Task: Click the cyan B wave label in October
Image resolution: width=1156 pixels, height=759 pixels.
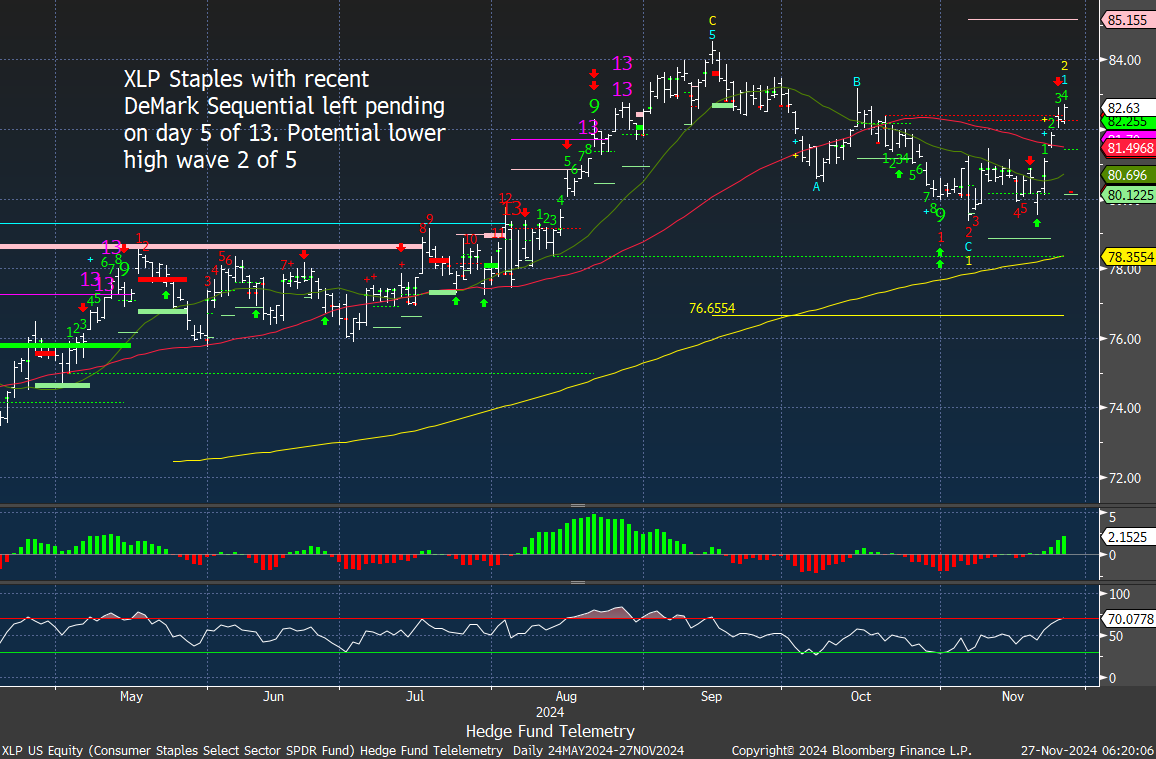Action: pos(857,81)
